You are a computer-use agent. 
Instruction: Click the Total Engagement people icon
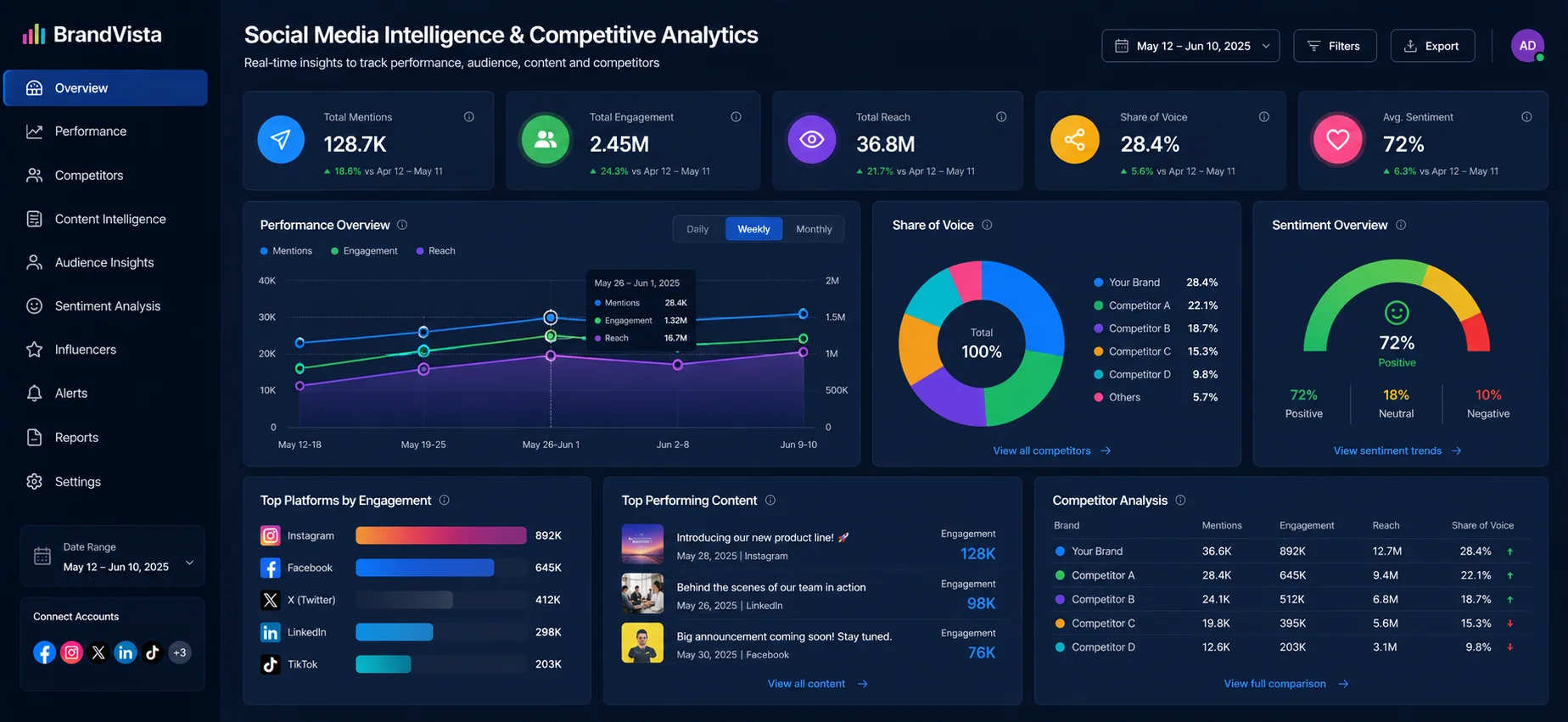[546, 139]
